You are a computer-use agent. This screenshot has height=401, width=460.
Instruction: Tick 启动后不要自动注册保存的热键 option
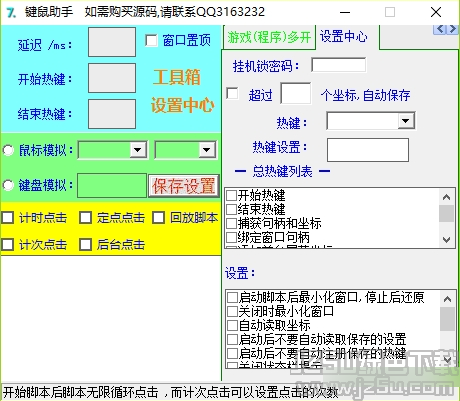tap(232, 353)
